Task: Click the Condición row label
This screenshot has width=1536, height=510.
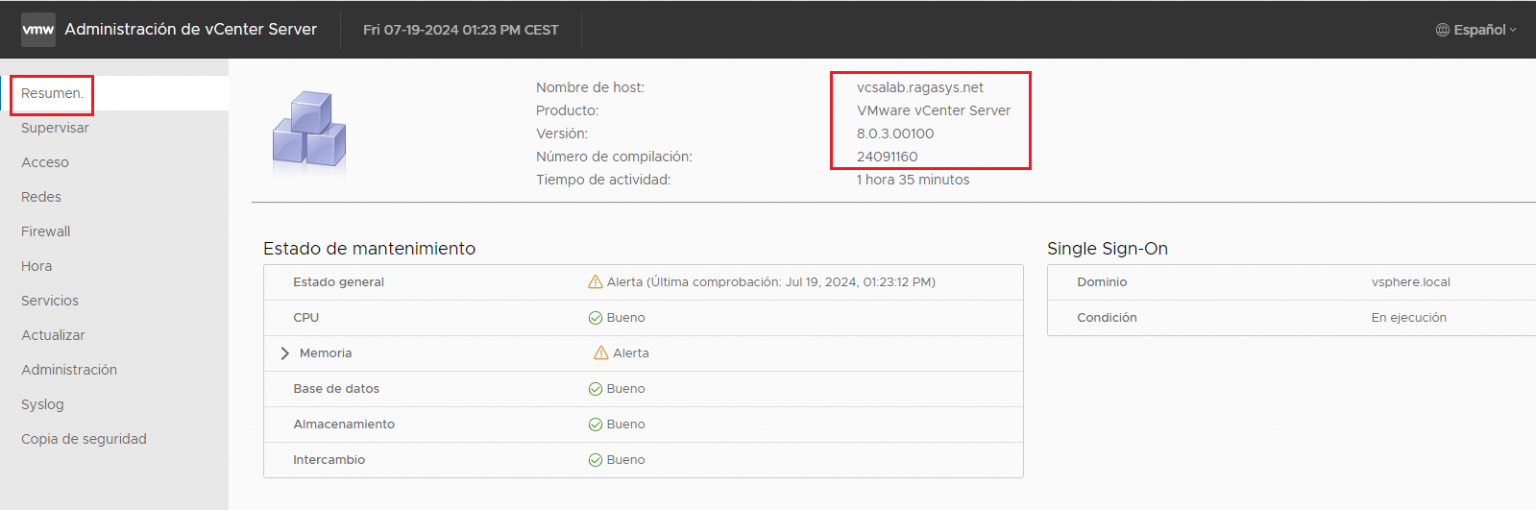Action: pyautogui.click(x=1107, y=317)
